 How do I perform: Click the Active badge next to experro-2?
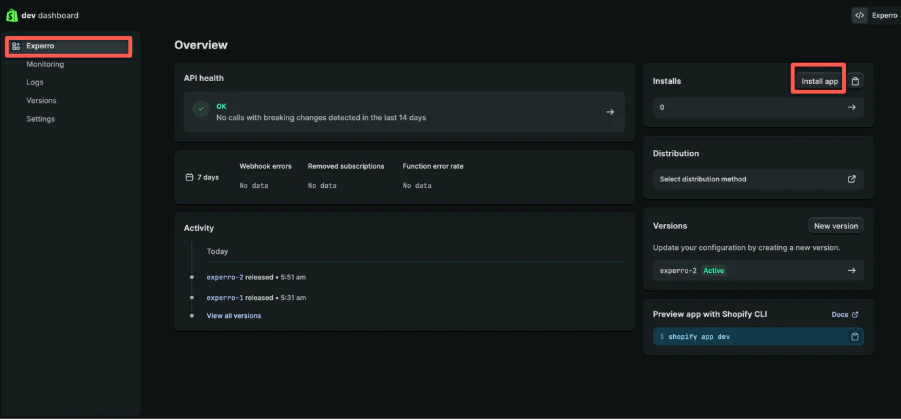coord(714,271)
